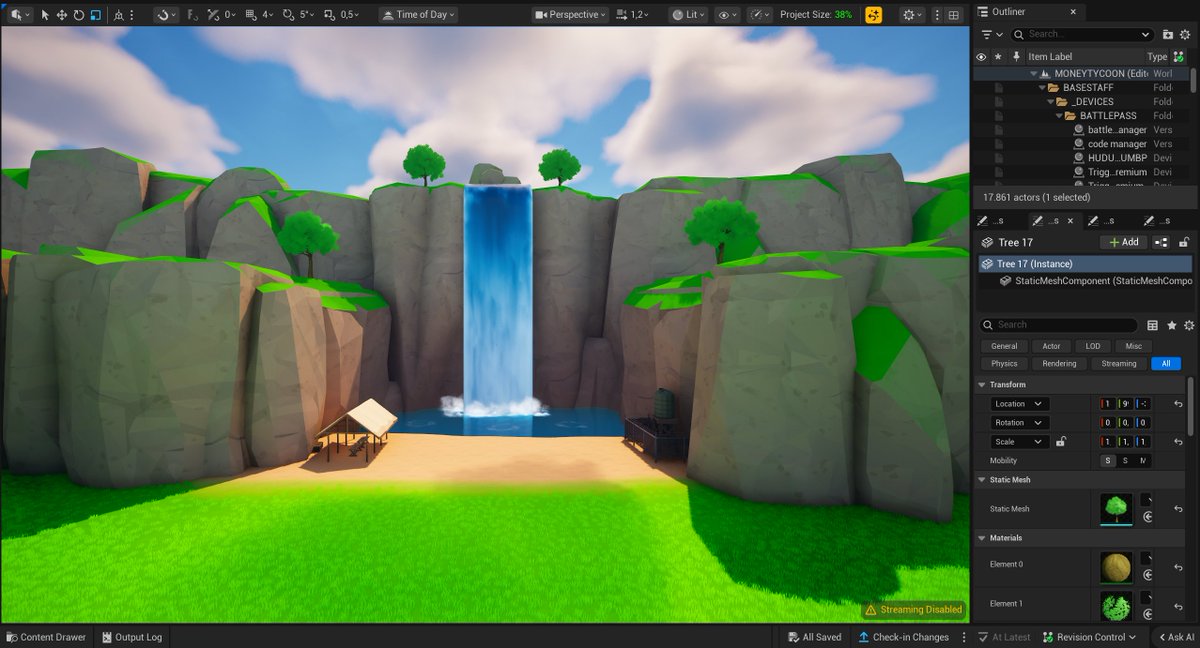The width and height of the screenshot is (1200, 648).
Task: Filter Details by Streaming
Action: [x=1118, y=364]
